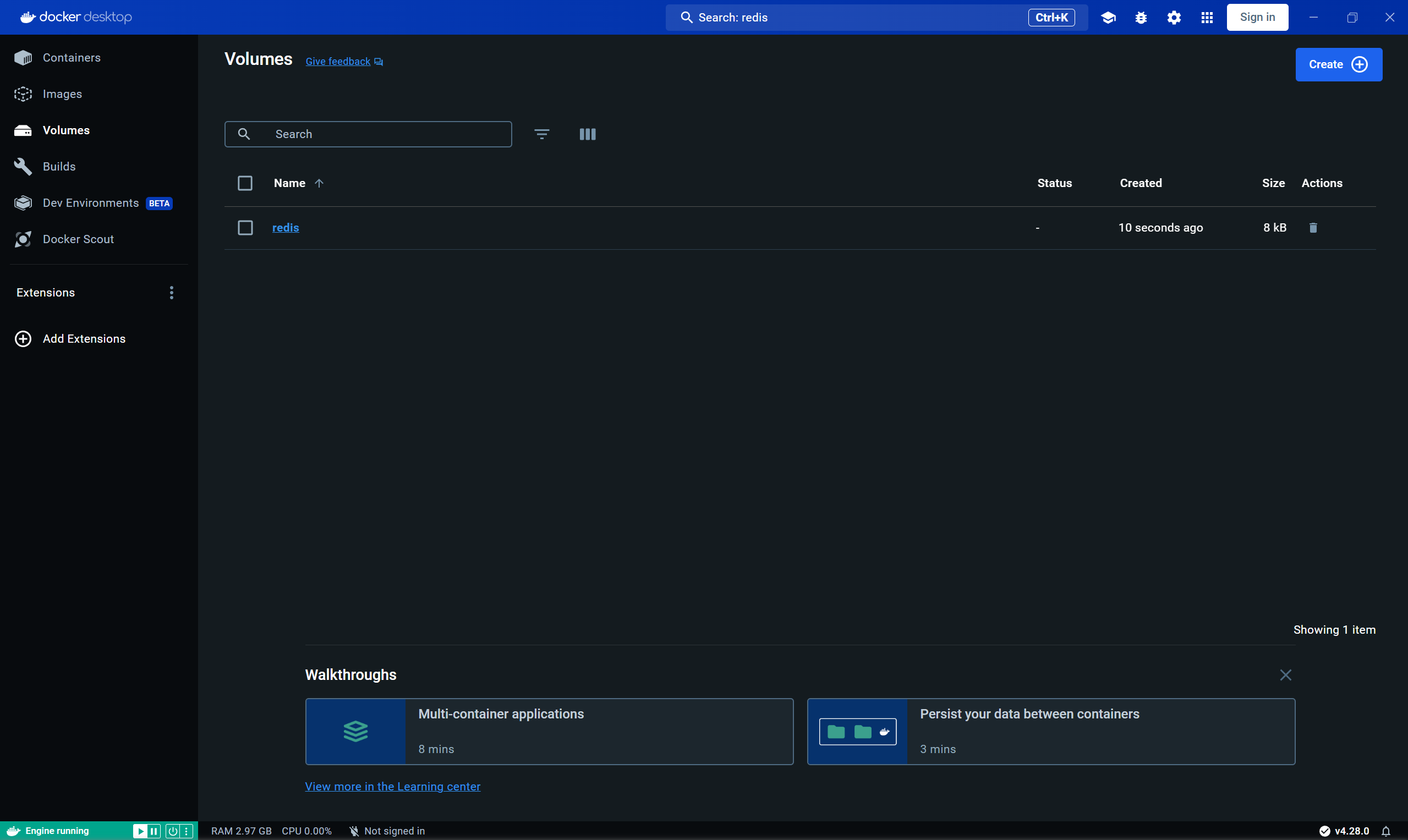This screenshot has height=840, width=1408.
Task: Toggle Name column sort arrow
Action: click(x=319, y=183)
